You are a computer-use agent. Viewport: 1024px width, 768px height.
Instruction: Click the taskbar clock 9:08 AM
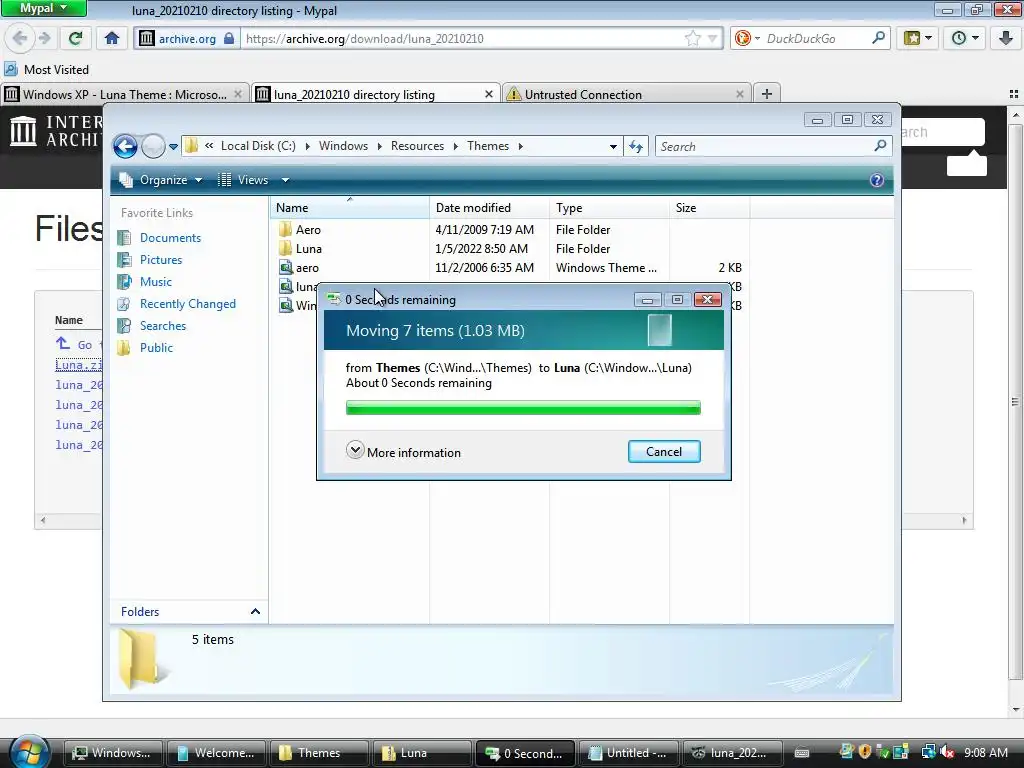click(x=986, y=753)
